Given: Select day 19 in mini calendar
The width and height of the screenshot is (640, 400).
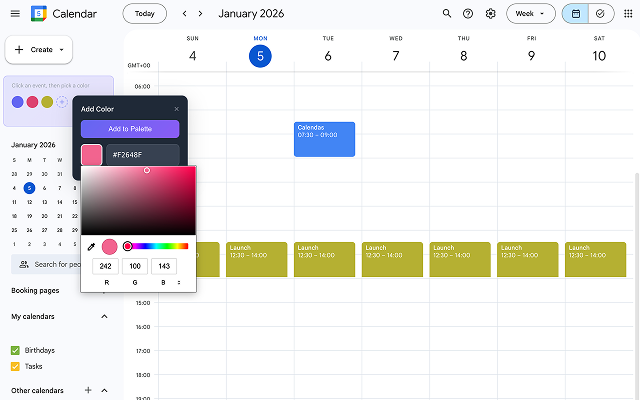Looking at the screenshot, I should point(29,216).
